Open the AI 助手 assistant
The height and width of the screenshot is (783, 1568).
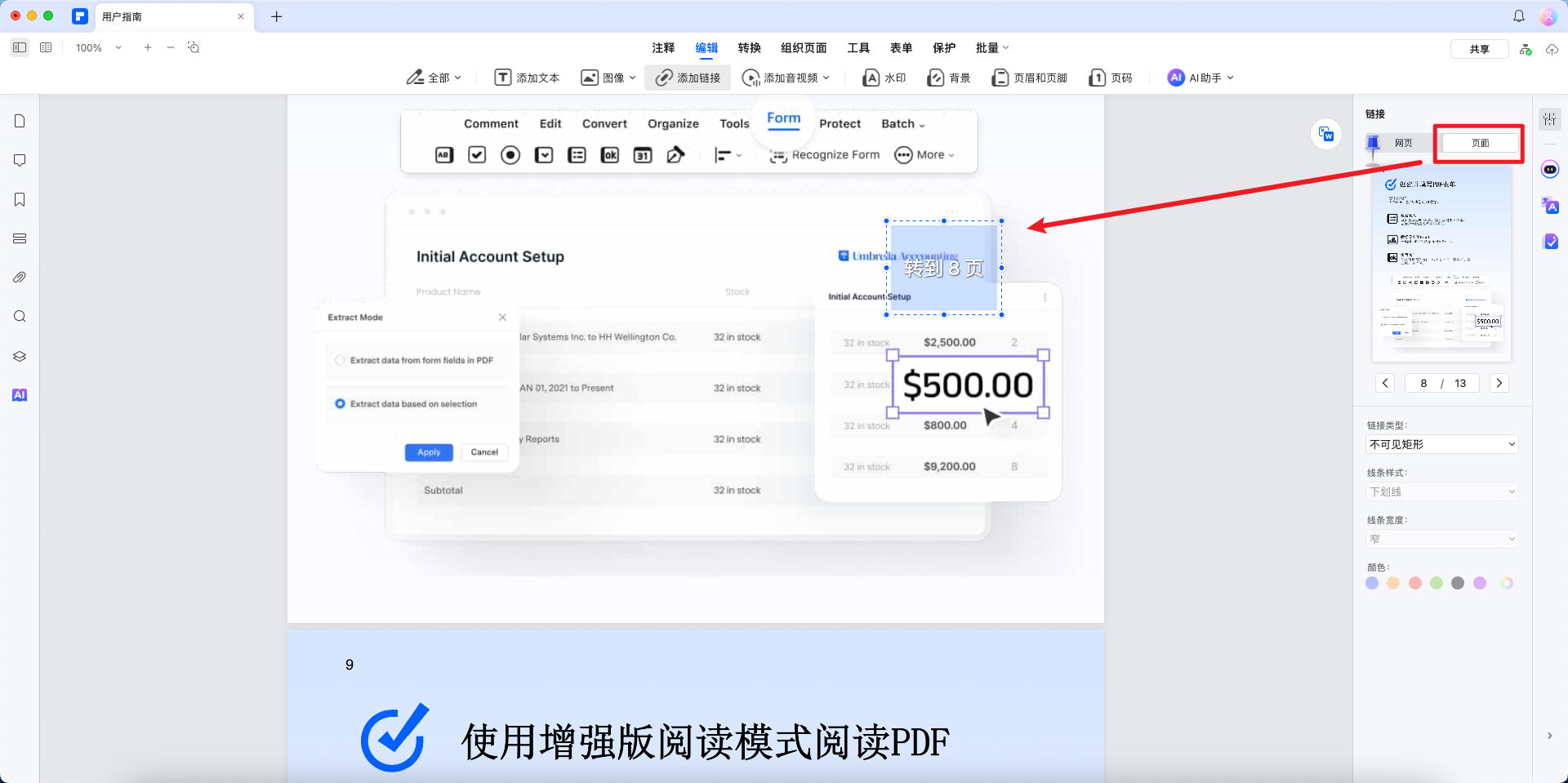(1199, 78)
